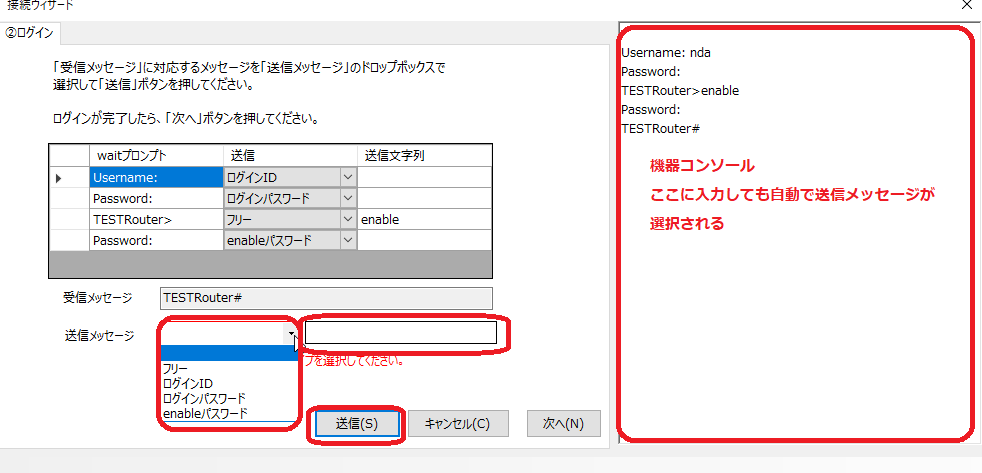Open the ログインID dropdown in Username row
This screenshot has height=473, width=982.
(x=348, y=177)
